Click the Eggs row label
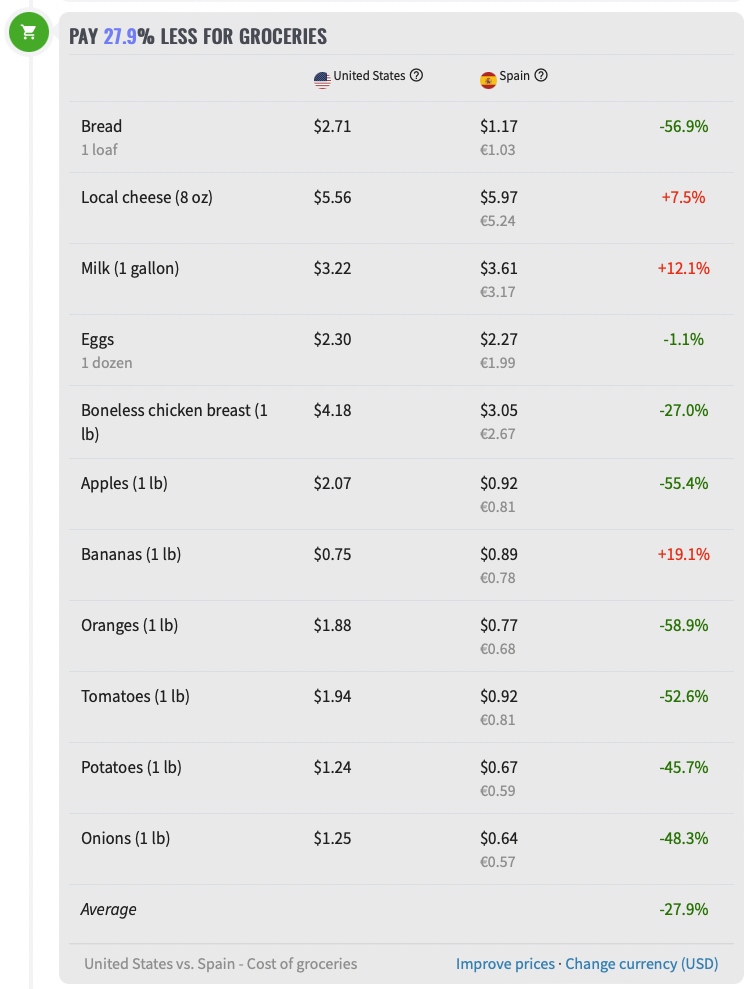Screen dimensions: 748x989 click(98, 339)
